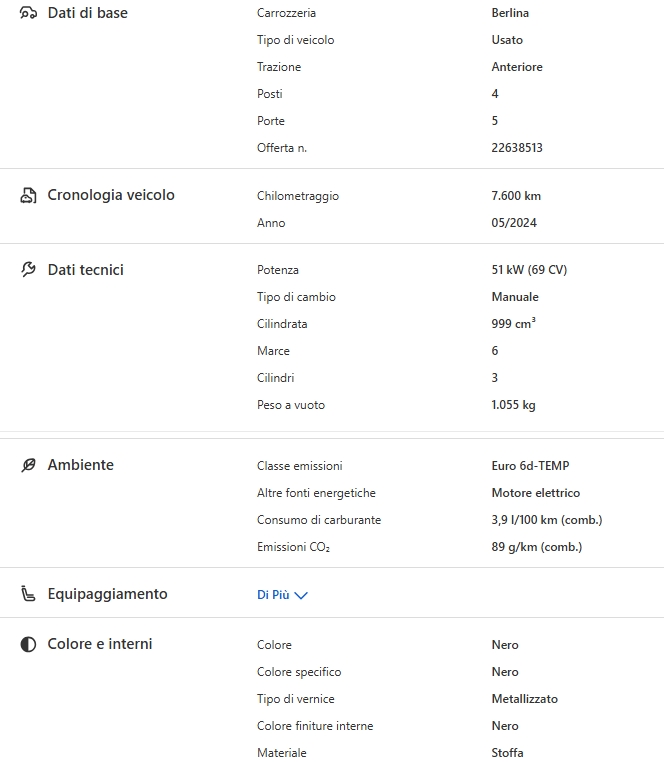Click the seat icon beside Equipaggiamento
Screen dimensions: 664x764
click(x=28, y=594)
